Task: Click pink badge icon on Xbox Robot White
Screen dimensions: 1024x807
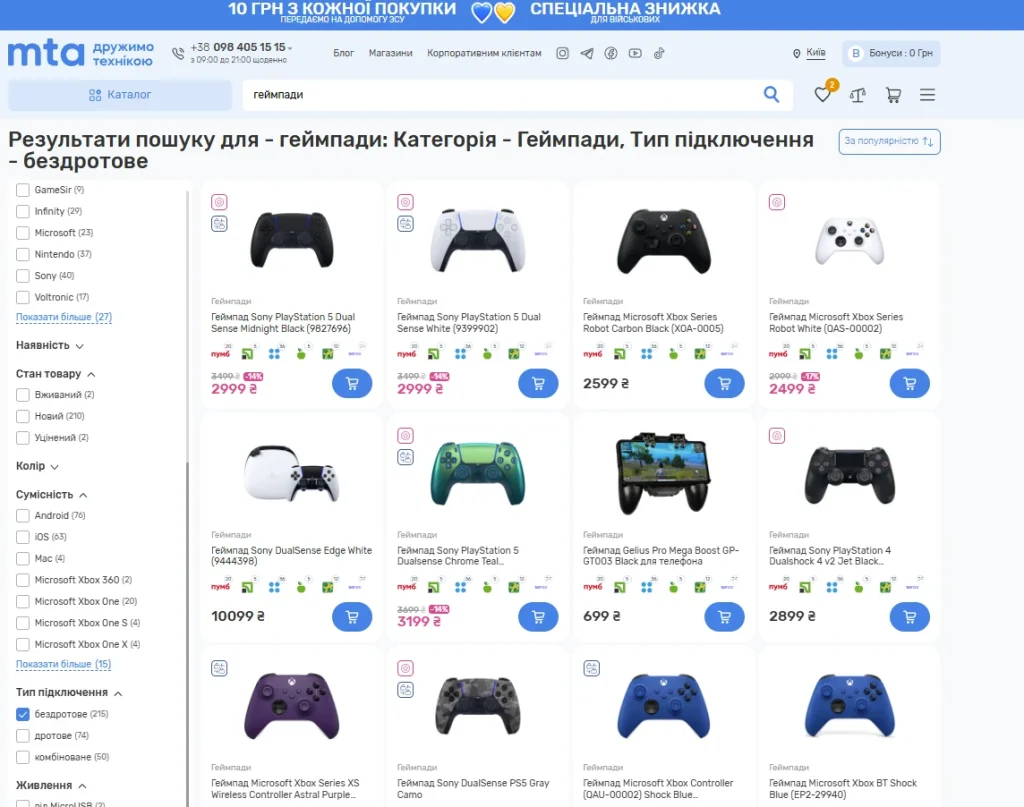Action: tap(777, 202)
